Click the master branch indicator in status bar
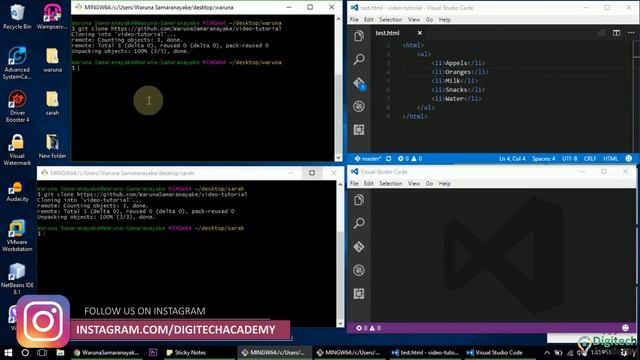Viewport: 640px width, 360px height. tap(368, 158)
